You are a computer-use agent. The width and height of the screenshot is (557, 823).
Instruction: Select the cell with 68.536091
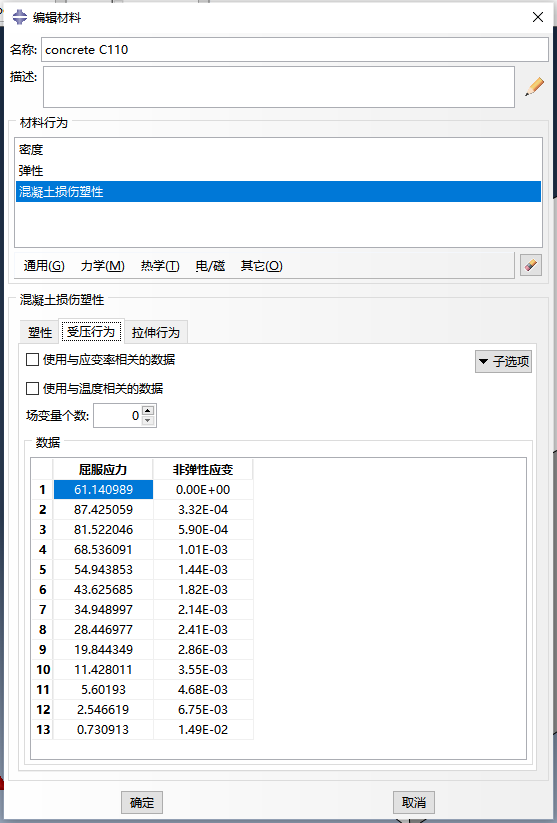(x=103, y=550)
